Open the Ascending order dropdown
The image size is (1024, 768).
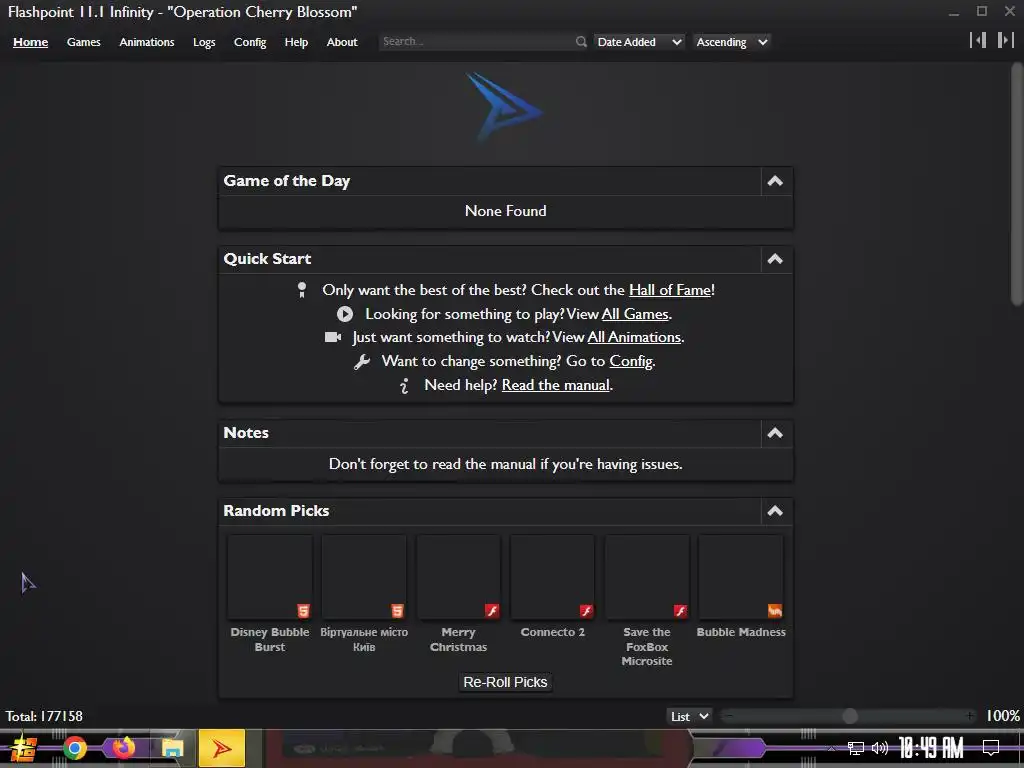pos(731,42)
